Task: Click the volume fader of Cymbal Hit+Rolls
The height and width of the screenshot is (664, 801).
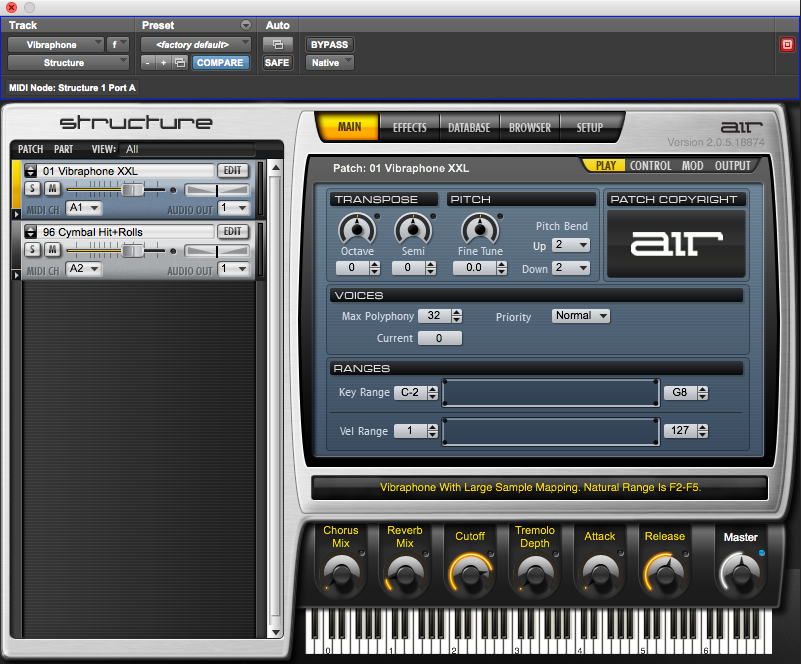Action: click(132, 251)
